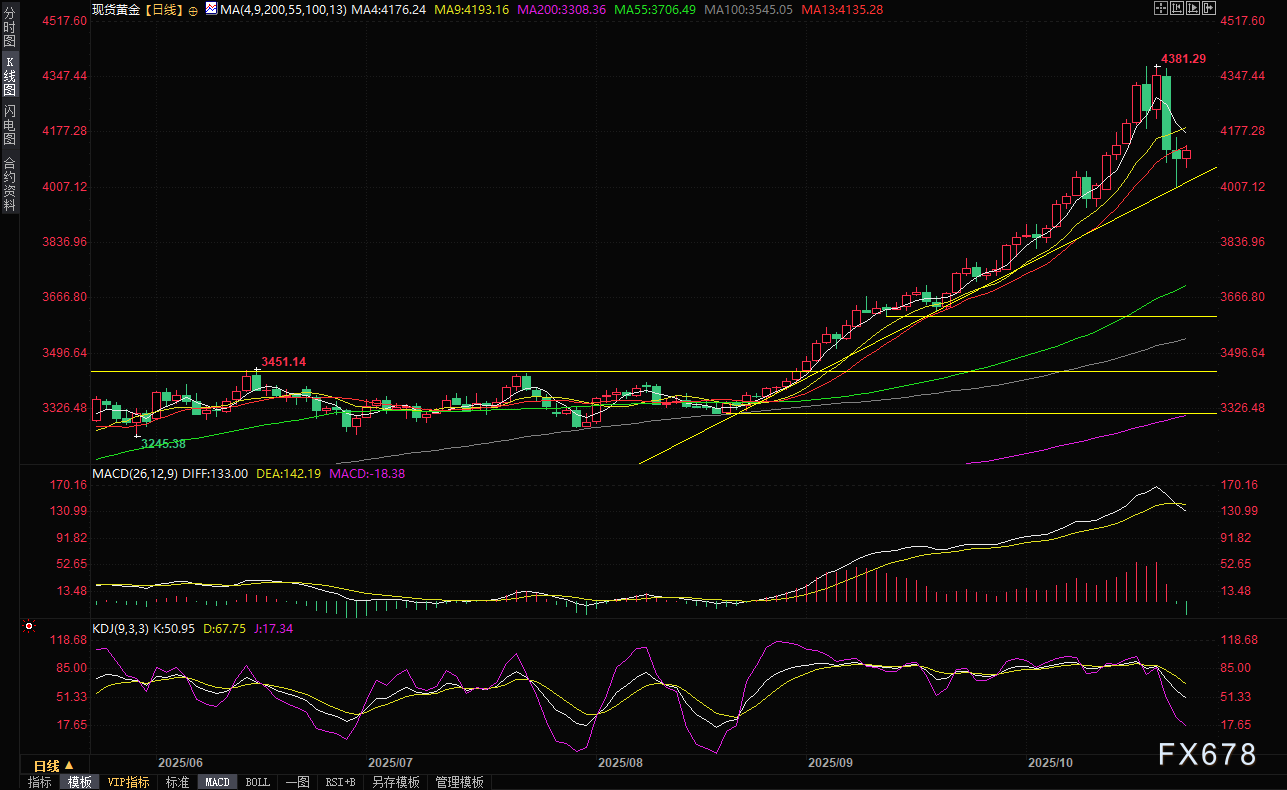Click the MA indicator chart icon
The height and width of the screenshot is (790, 1287).
tap(210, 9)
